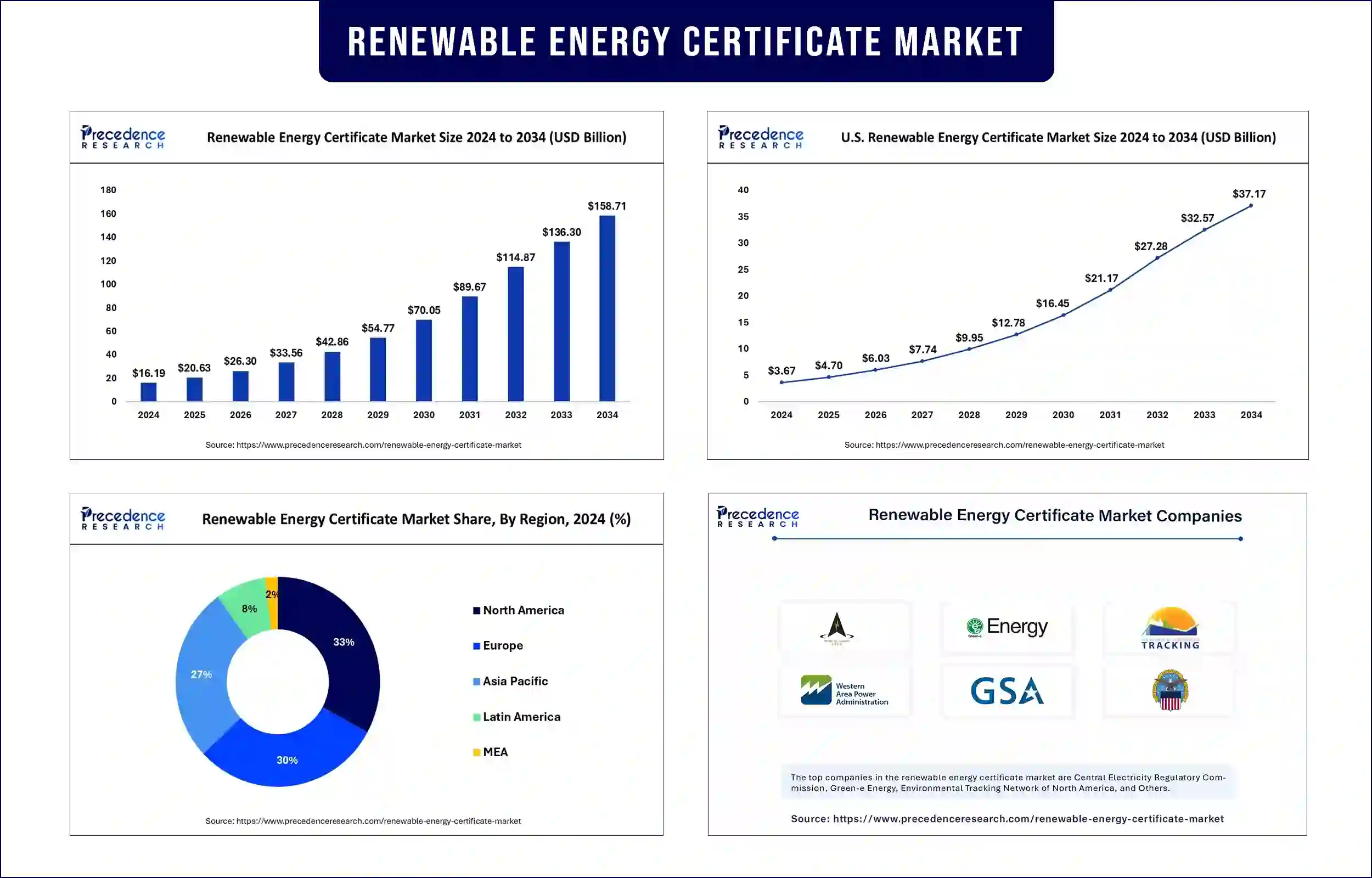The image size is (1372, 878).
Task: Click the 2031 bar labeled $89.67
Action: tap(470, 349)
